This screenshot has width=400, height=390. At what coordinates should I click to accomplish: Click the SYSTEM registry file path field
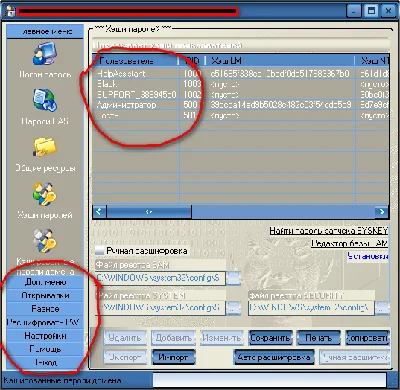(160, 308)
